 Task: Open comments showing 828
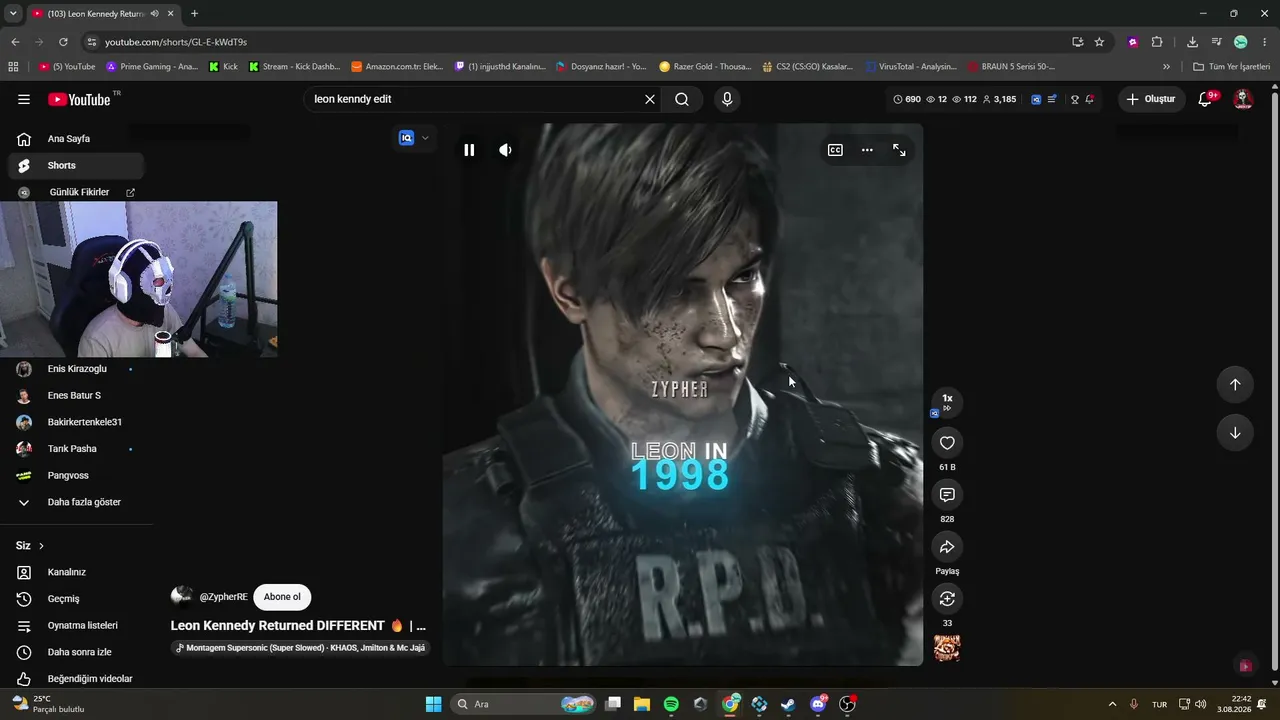pos(947,495)
